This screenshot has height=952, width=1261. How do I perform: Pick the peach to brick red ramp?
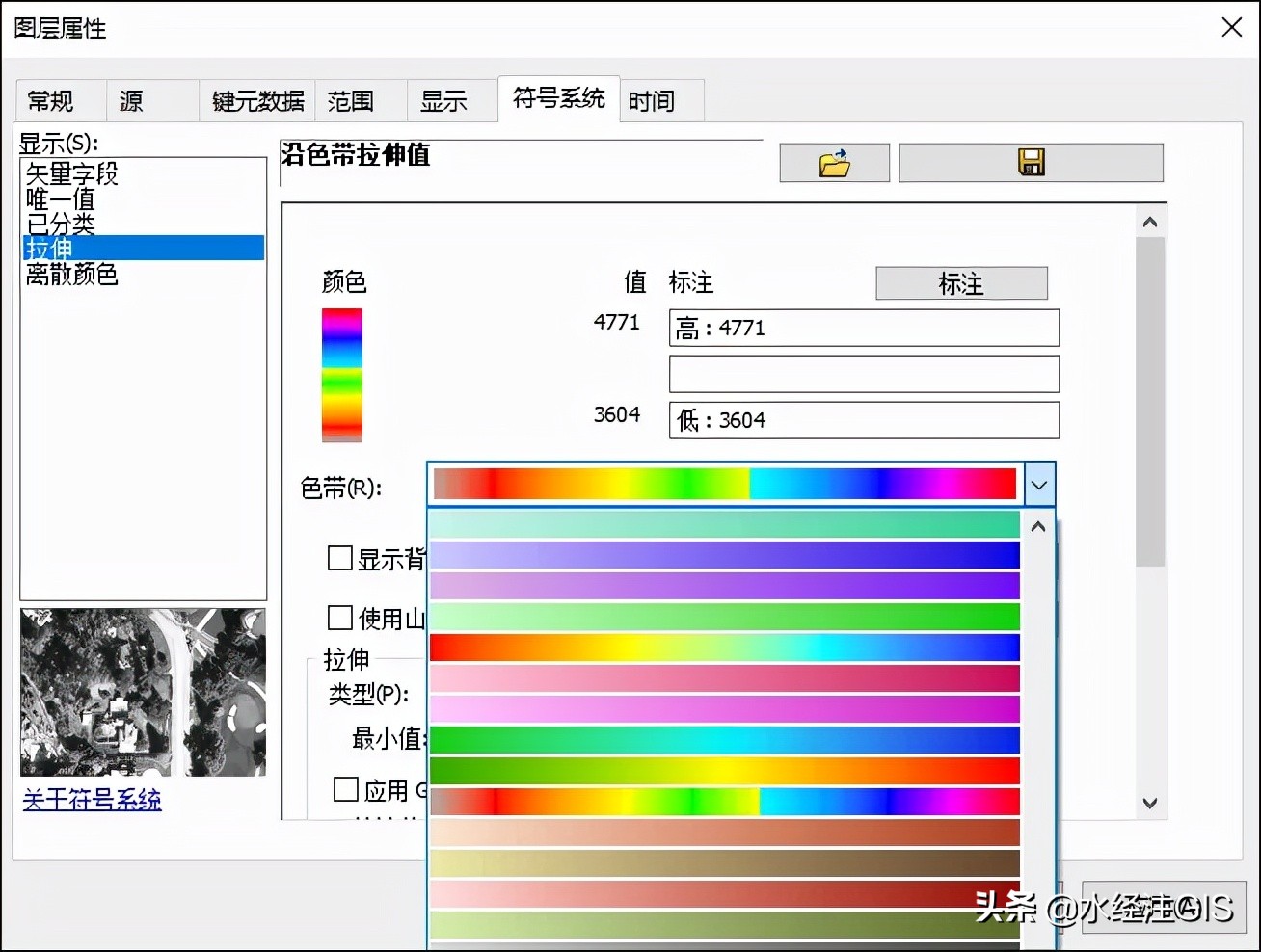click(724, 832)
